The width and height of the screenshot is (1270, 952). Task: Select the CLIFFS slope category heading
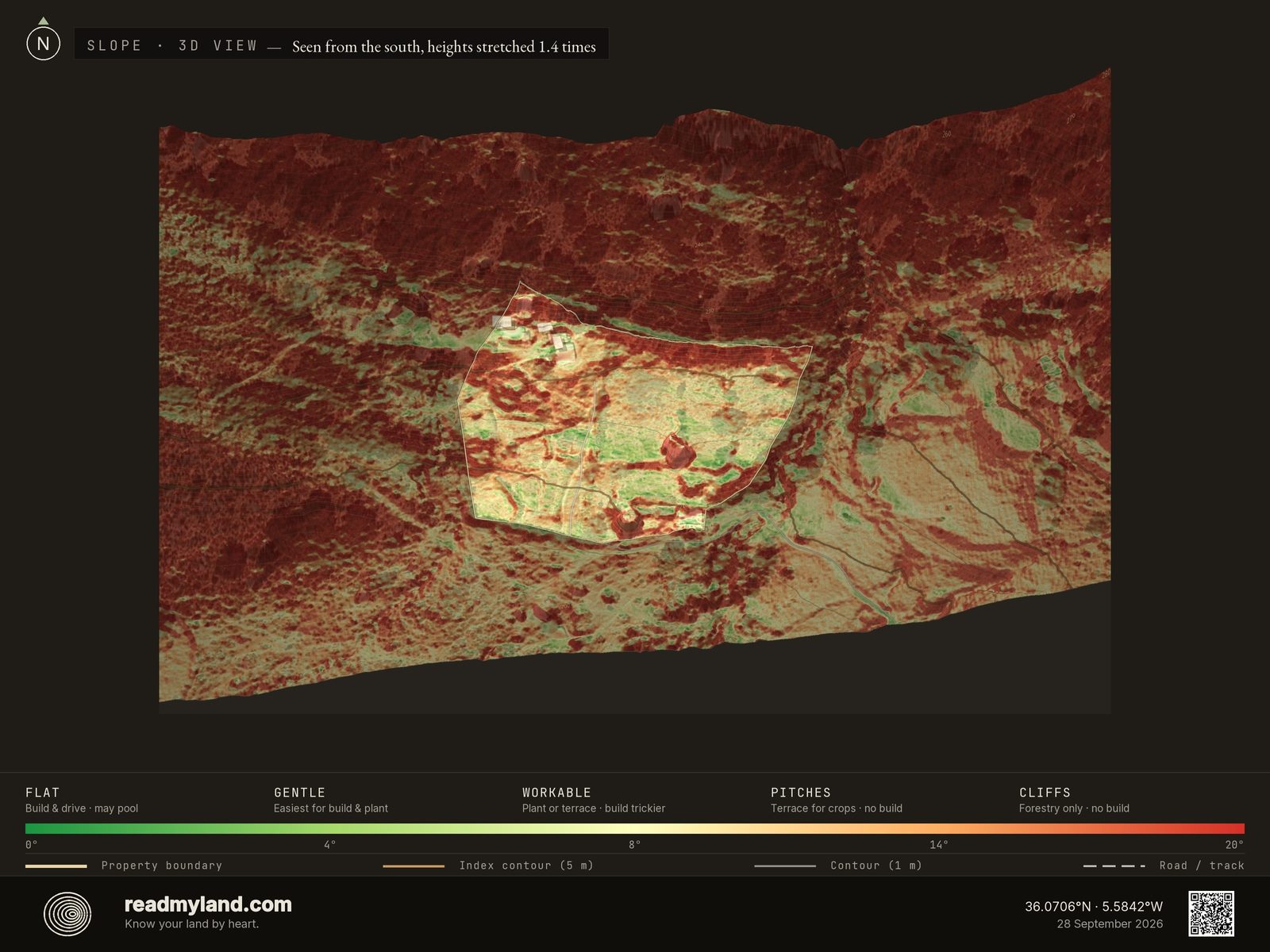(1045, 793)
